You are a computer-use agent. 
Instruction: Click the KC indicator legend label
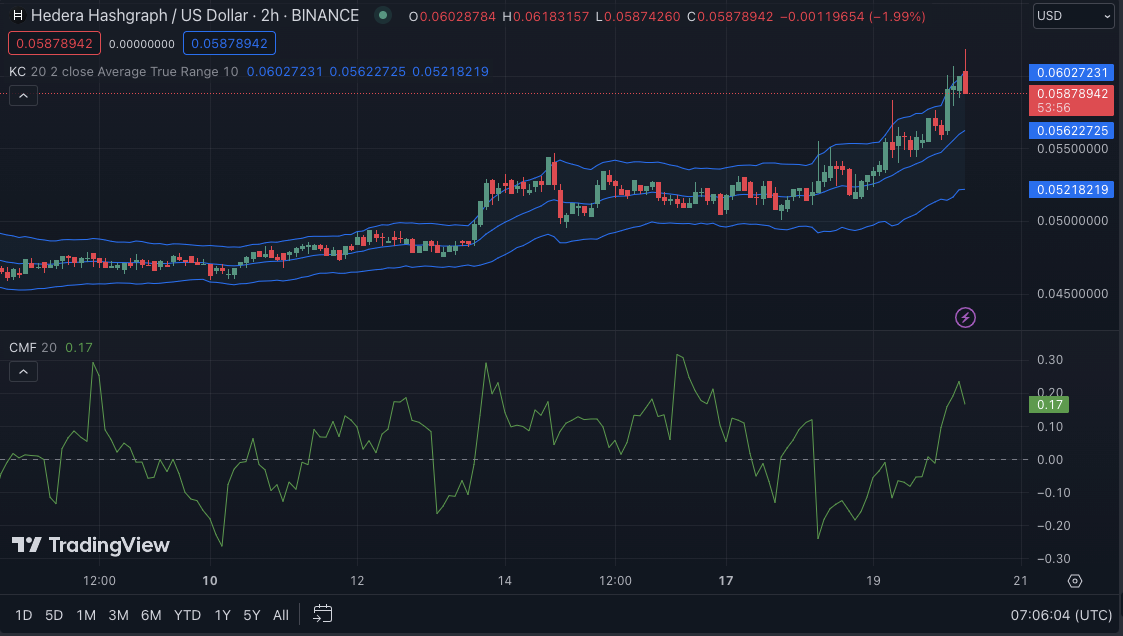pos(17,72)
